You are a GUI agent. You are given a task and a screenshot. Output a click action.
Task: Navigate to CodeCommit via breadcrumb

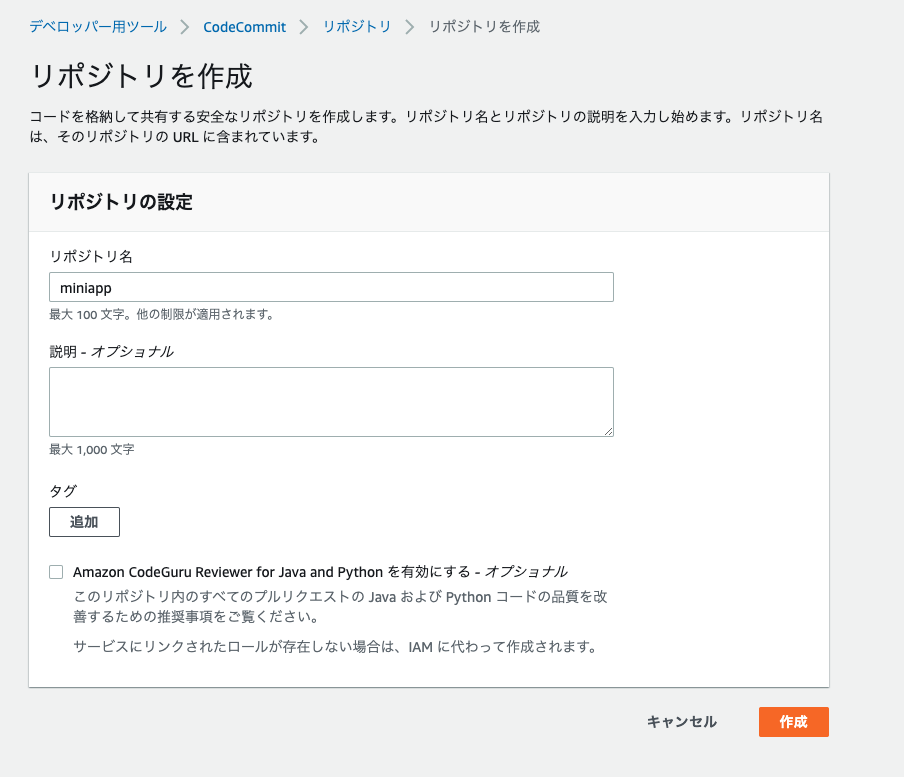[244, 28]
